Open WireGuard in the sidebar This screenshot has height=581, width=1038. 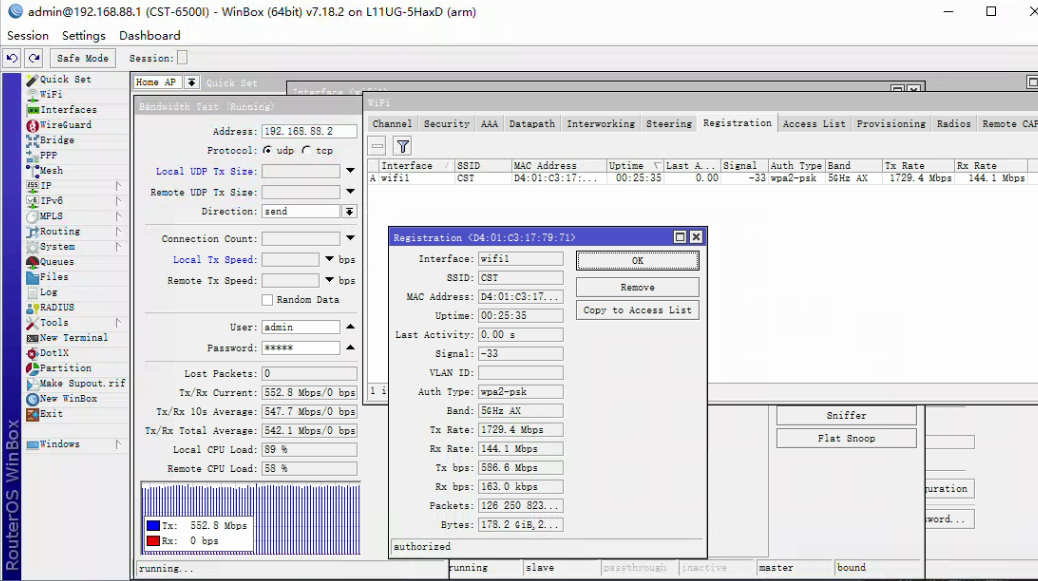pyautogui.click(x=65, y=125)
